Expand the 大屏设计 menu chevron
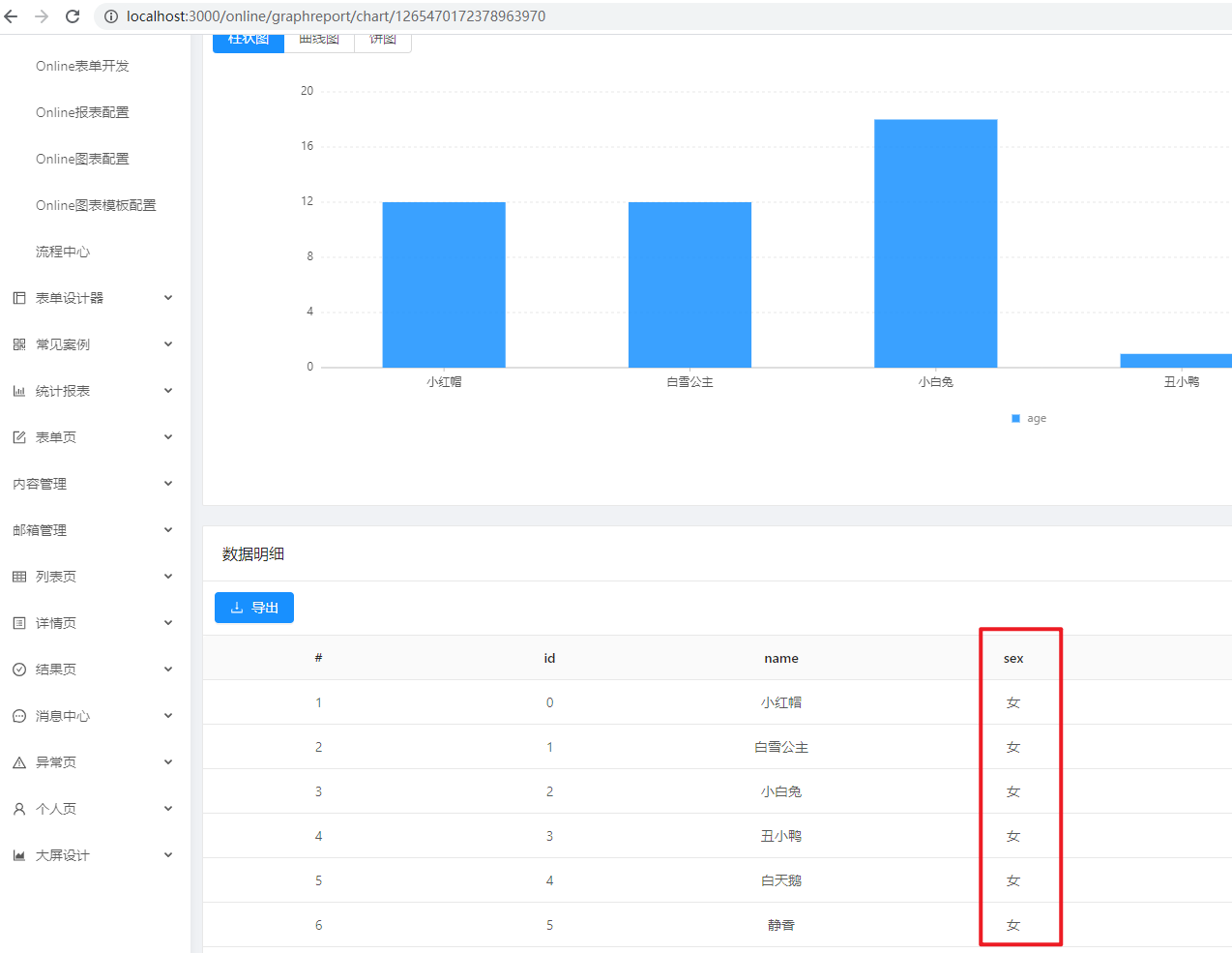 tap(168, 855)
